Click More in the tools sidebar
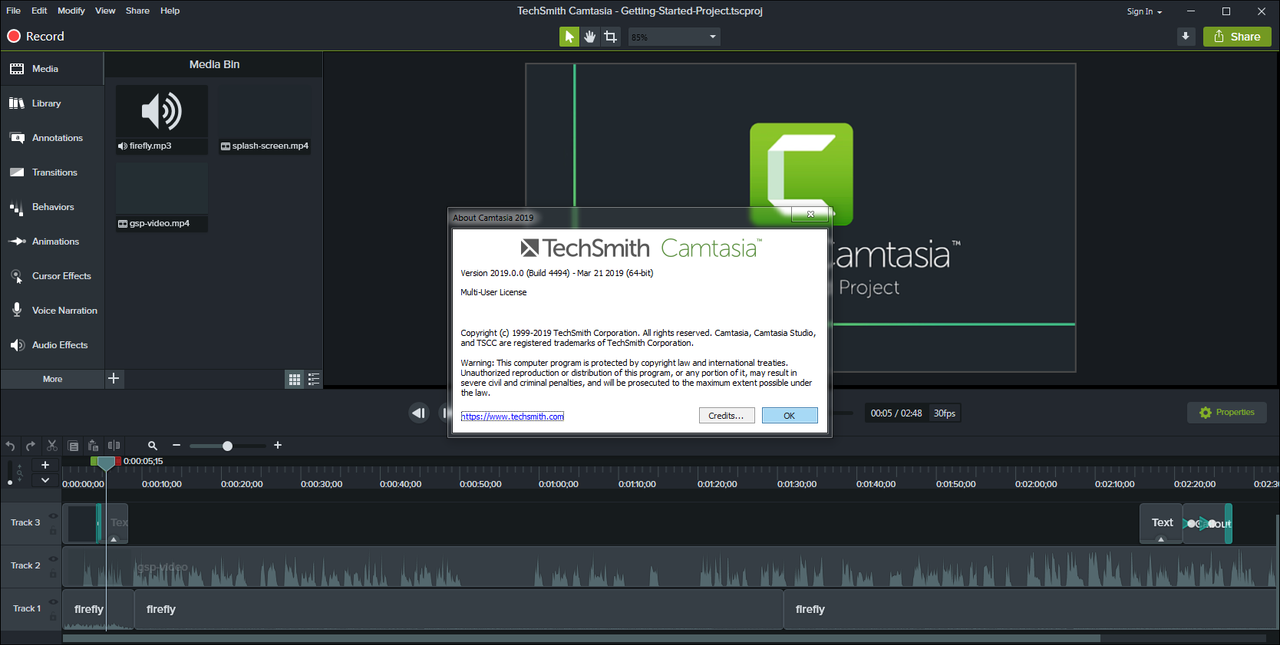Screen dimensions: 1280x645 52,379
